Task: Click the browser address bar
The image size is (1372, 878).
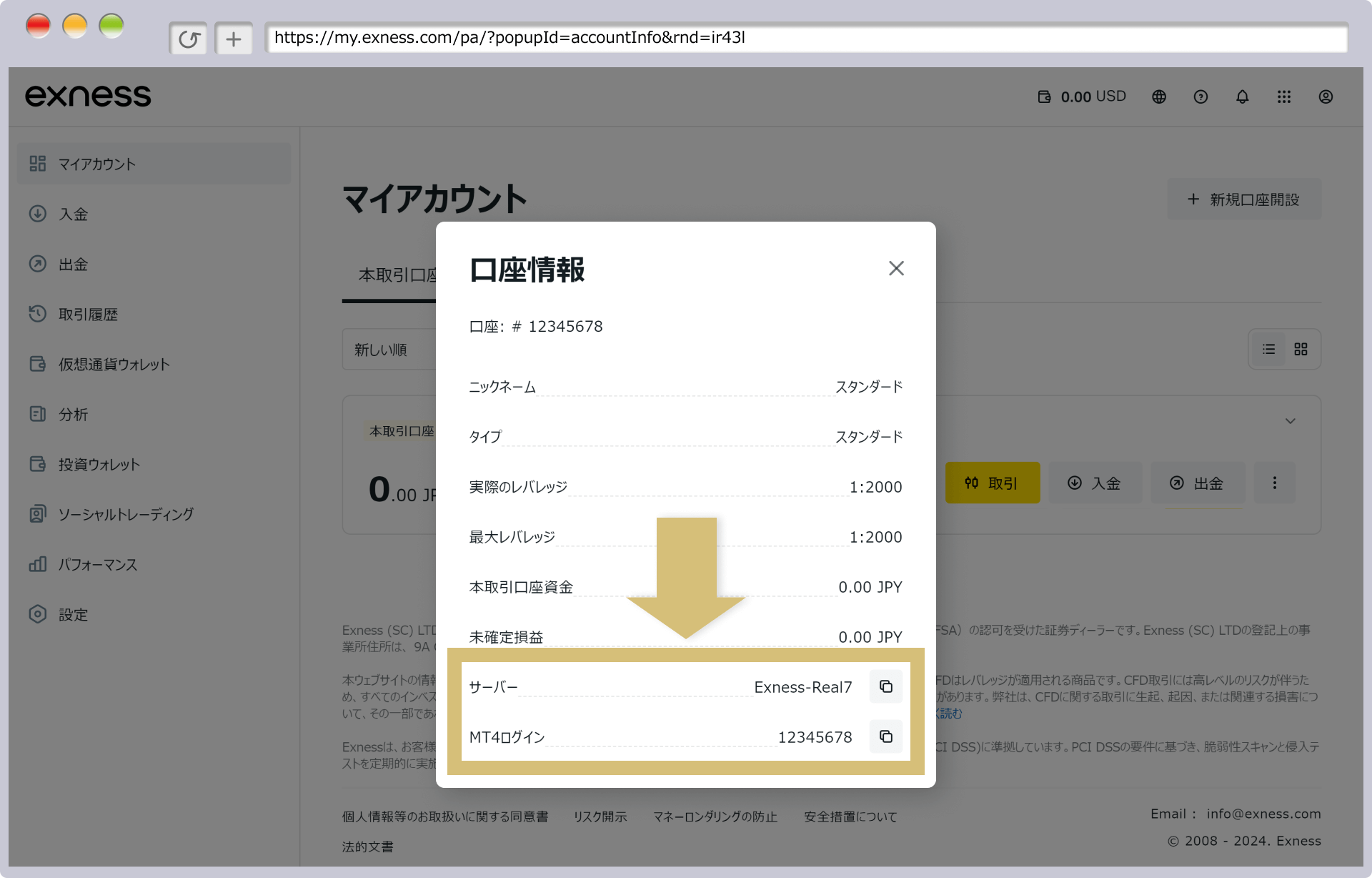Action: pos(806,38)
